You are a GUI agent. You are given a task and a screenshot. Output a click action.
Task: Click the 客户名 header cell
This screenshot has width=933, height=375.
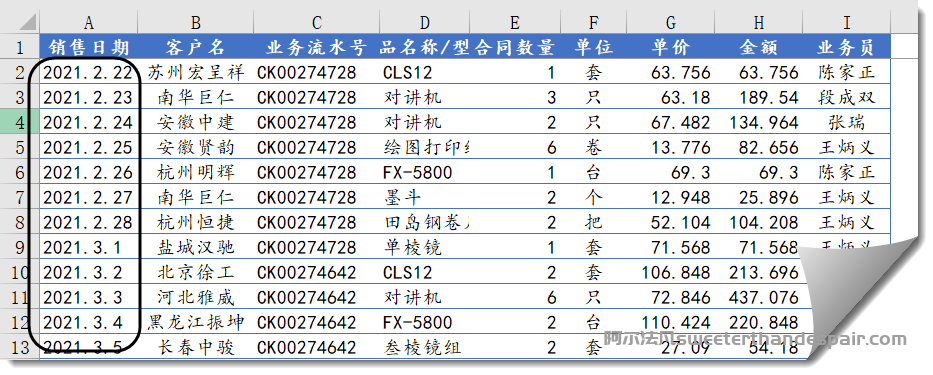[196, 46]
